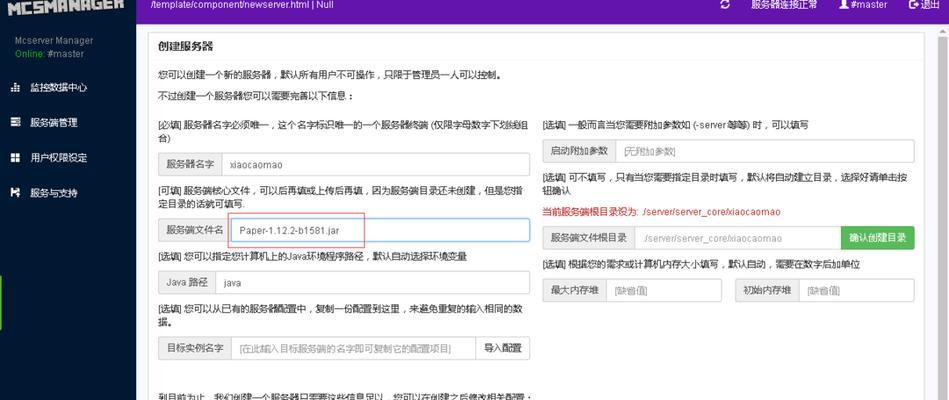This screenshot has width=949, height=400.
Task: Click the logout icon beside 退出
Action: point(913,4)
